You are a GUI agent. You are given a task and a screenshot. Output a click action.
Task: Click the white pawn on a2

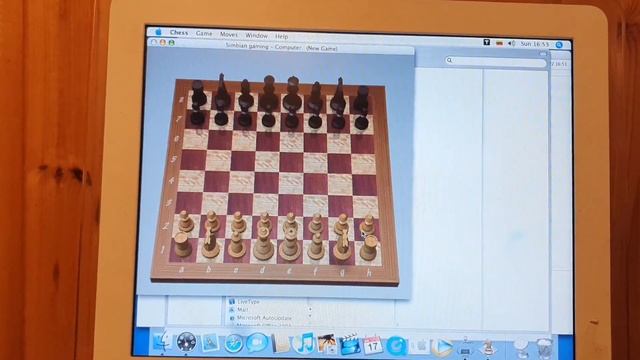click(185, 221)
